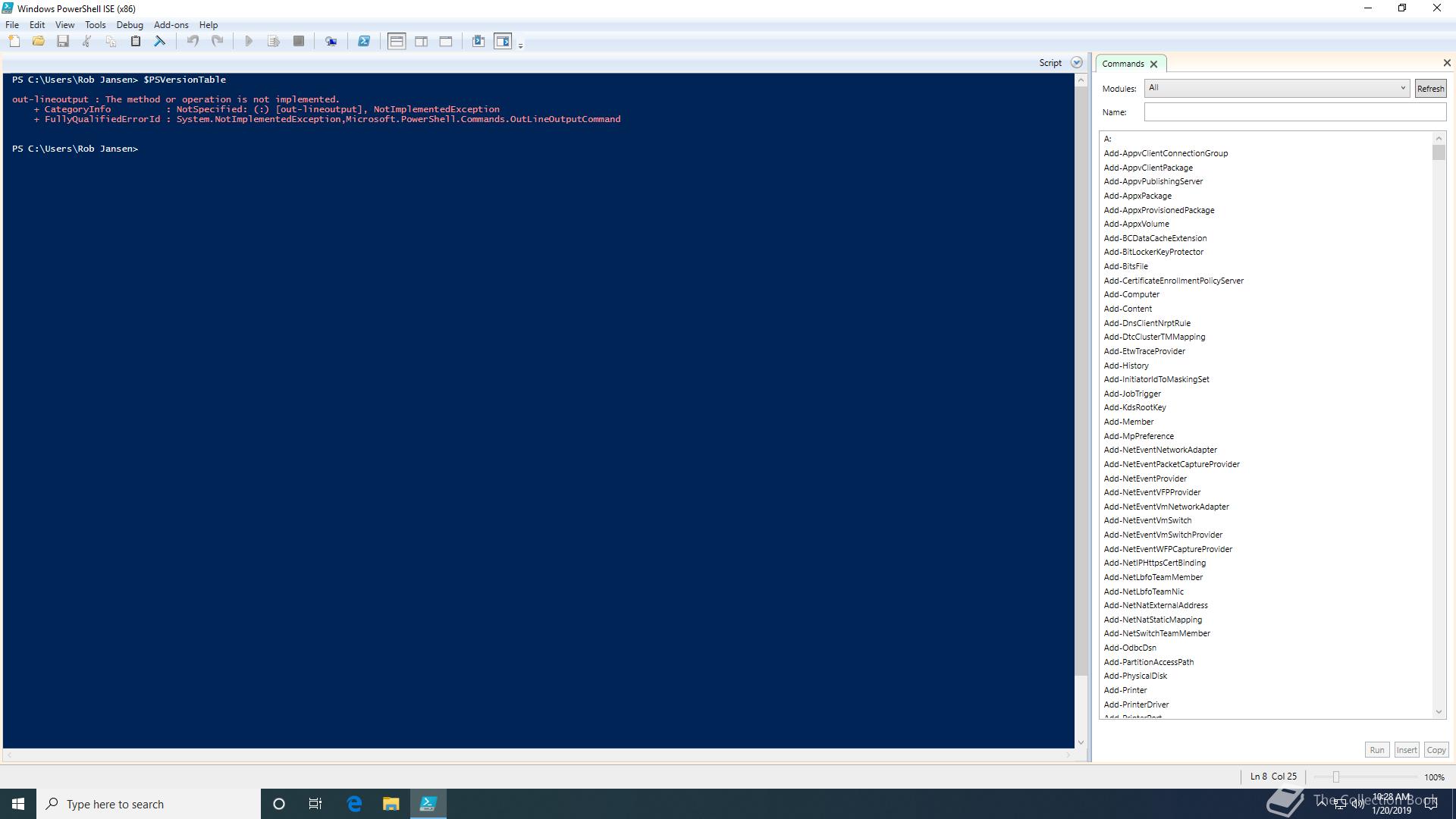Screen dimensions: 1456x819
Task: Click the Cut scissors icon
Action: (87, 42)
